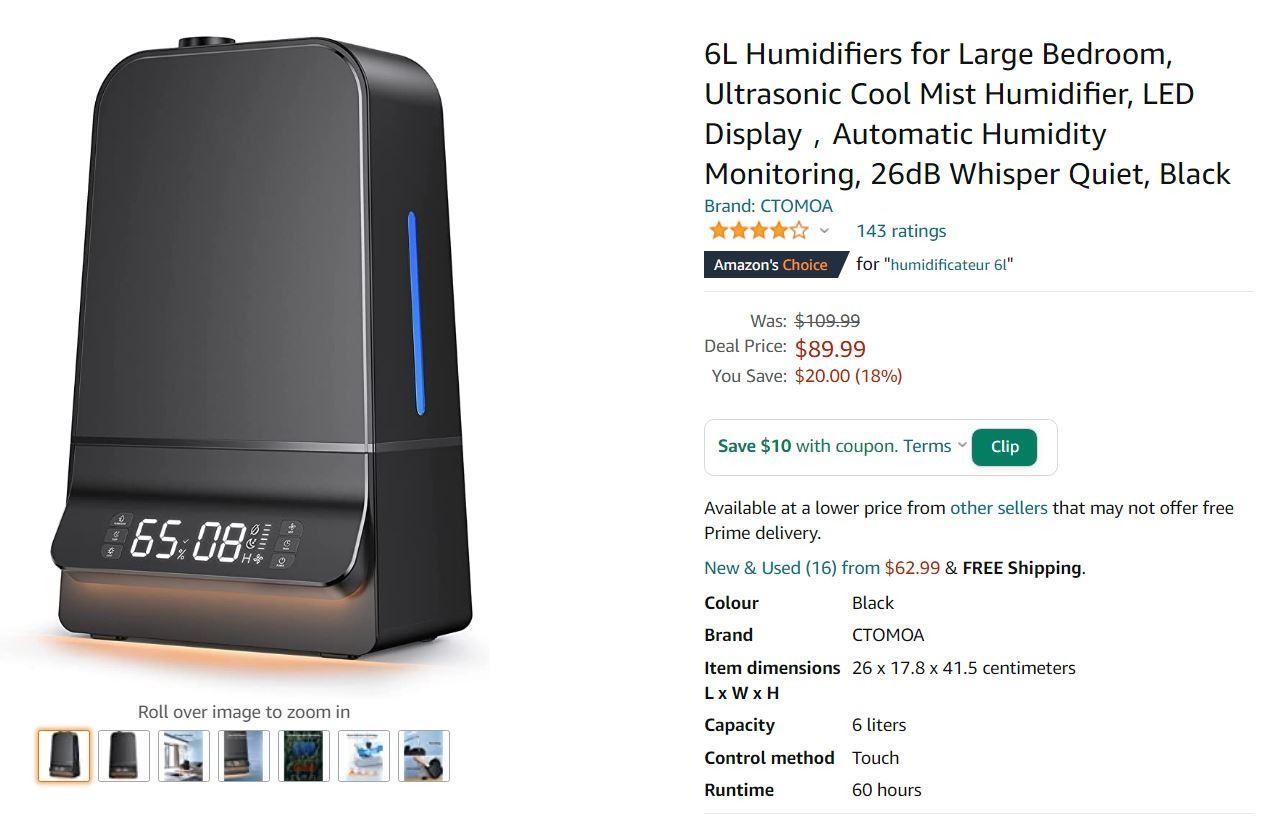Select the seventh thumbnail image

pos(424,755)
